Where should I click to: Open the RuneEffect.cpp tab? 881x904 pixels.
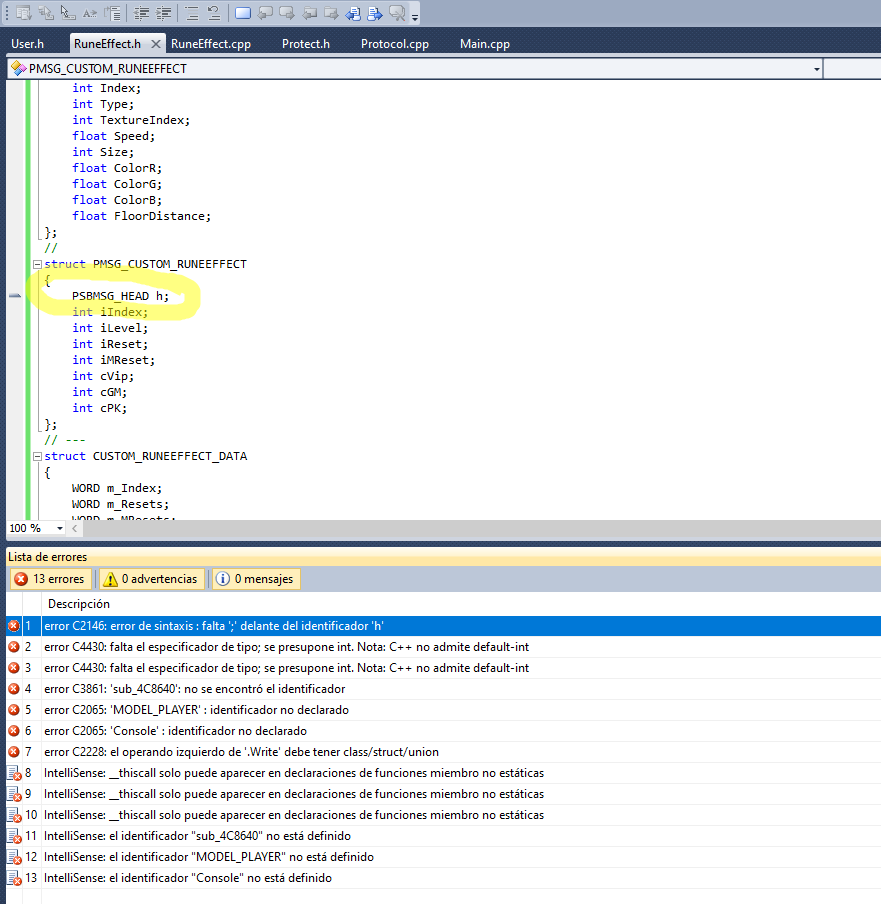click(211, 44)
